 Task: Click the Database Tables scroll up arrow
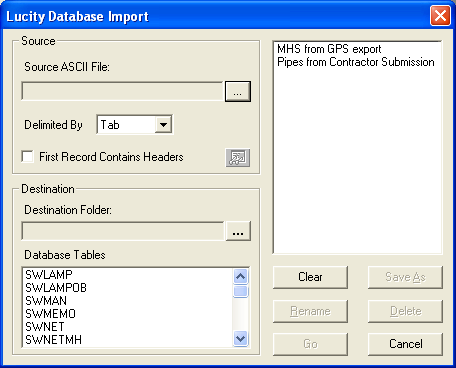[x=241, y=276]
